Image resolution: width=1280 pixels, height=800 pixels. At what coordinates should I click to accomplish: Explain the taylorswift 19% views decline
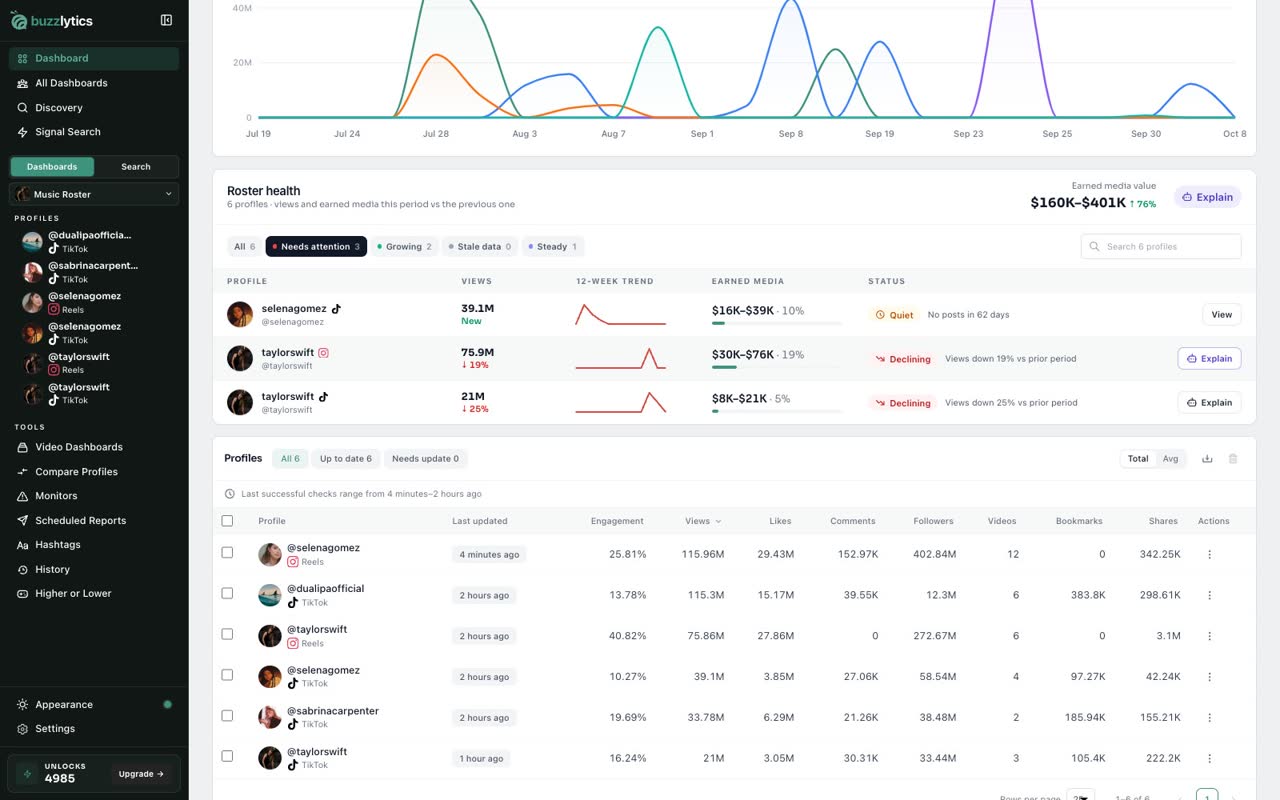pyautogui.click(x=1209, y=358)
